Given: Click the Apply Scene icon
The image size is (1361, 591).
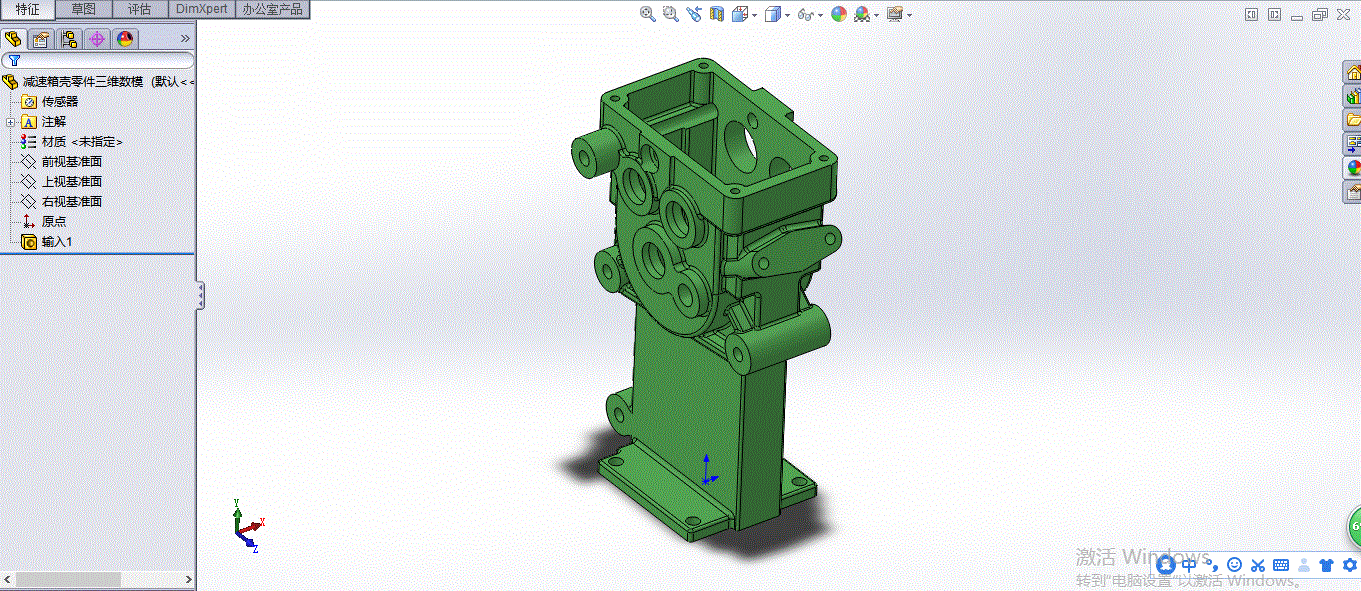Looking at the screenshot, I should (x=861, y=14).
